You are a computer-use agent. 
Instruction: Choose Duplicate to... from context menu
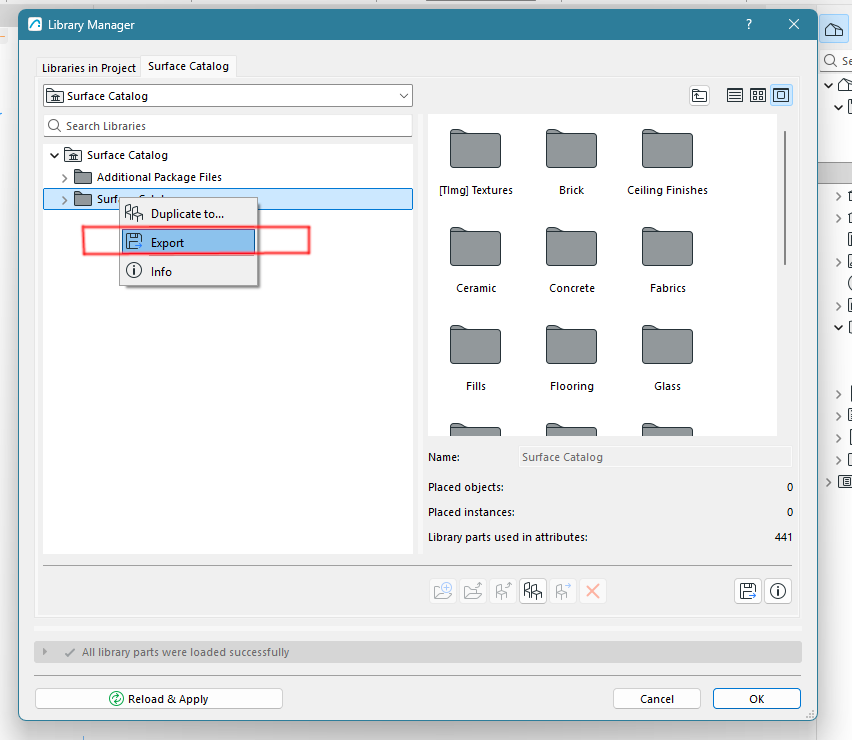coord(188,214)
